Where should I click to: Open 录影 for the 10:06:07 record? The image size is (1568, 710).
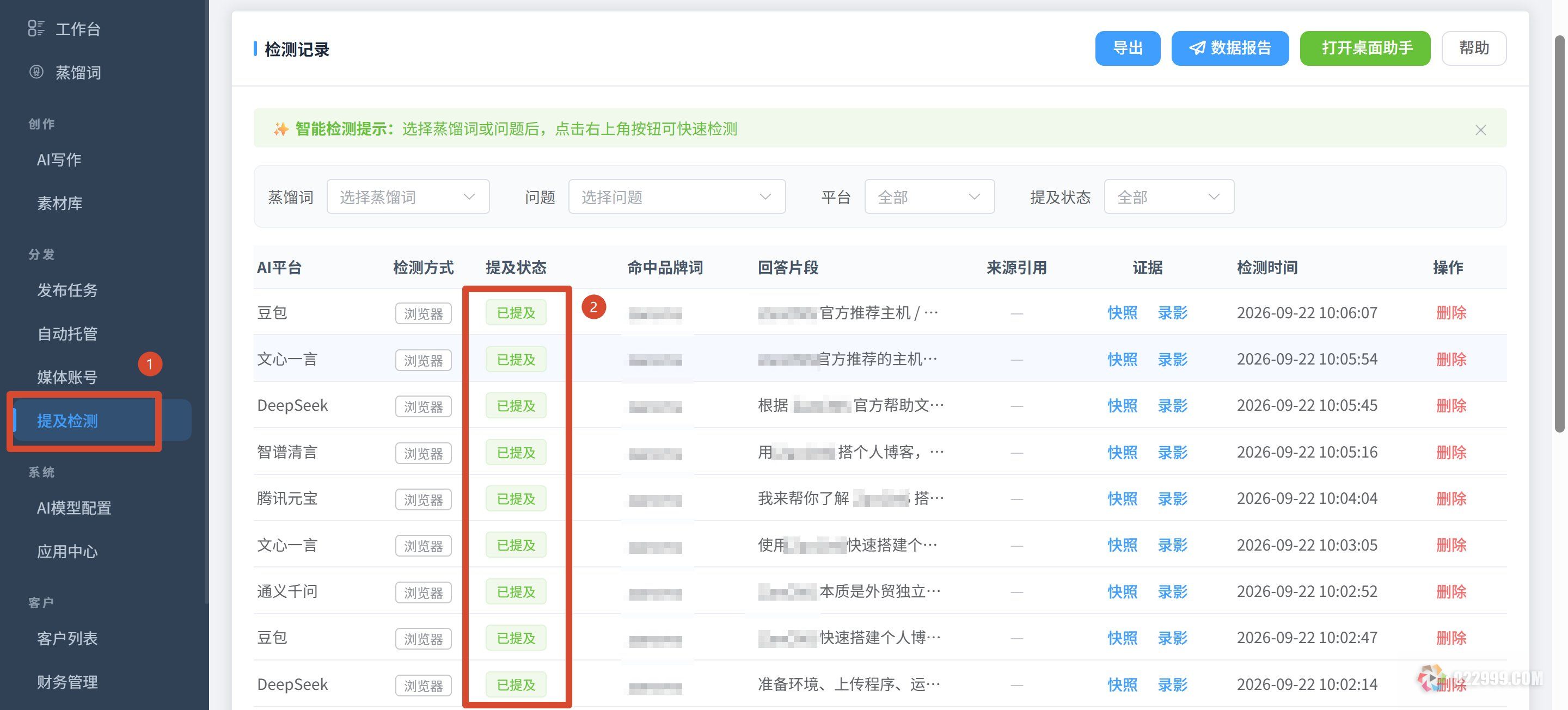point(1172,313)
